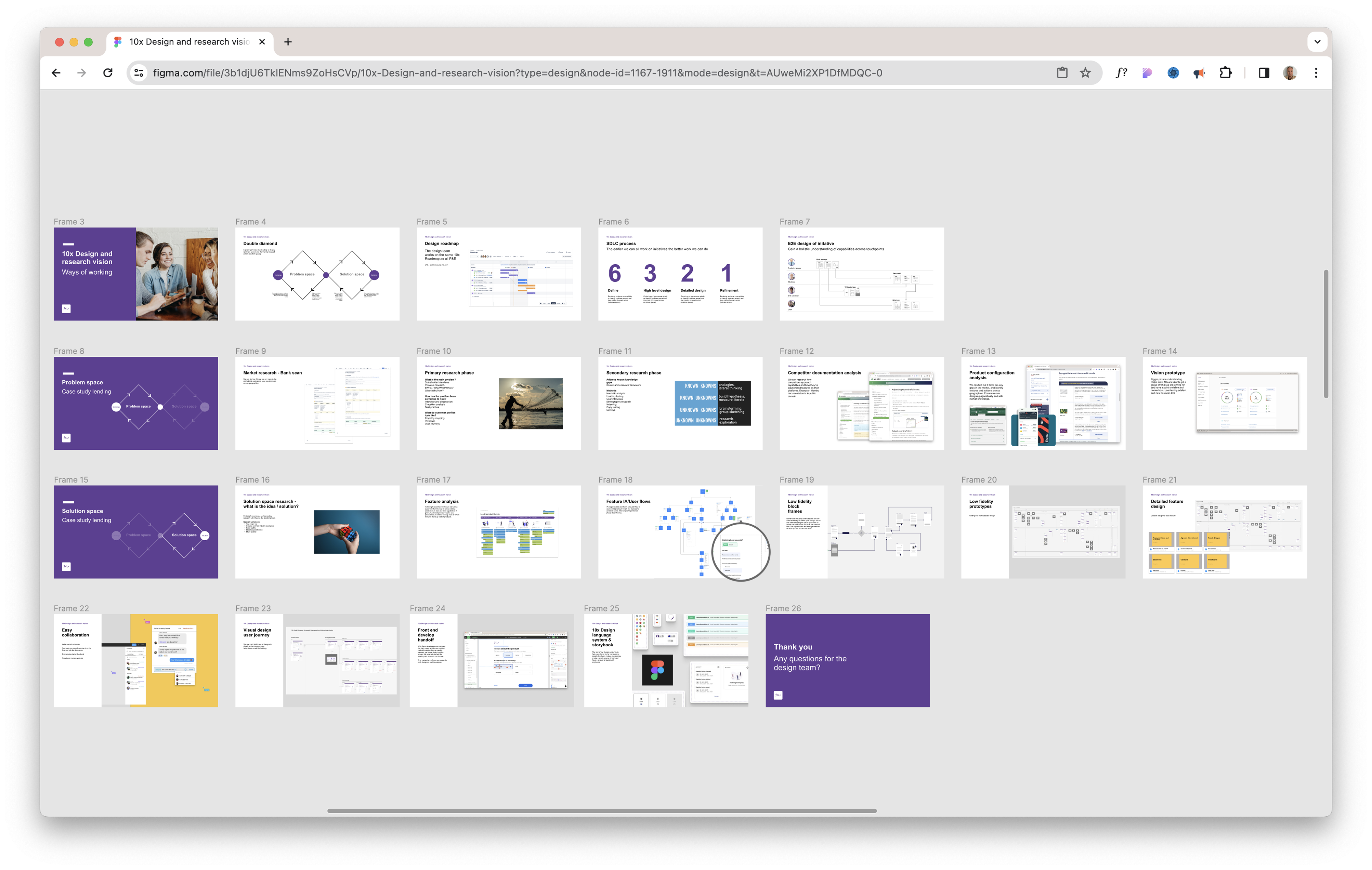Click the vertical scrollbar thumb
The image size is (1372, 870).
pos(1326,334)
